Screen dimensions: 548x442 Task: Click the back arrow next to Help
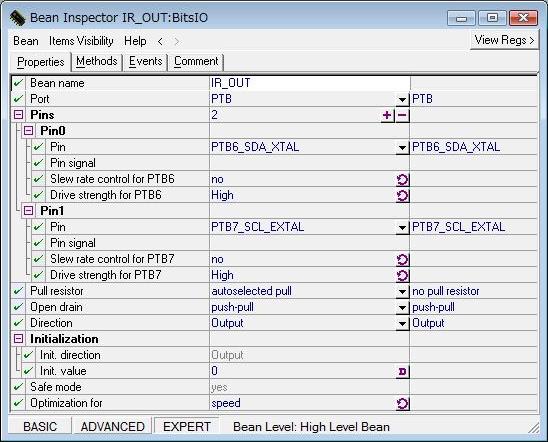pos(160,42)
